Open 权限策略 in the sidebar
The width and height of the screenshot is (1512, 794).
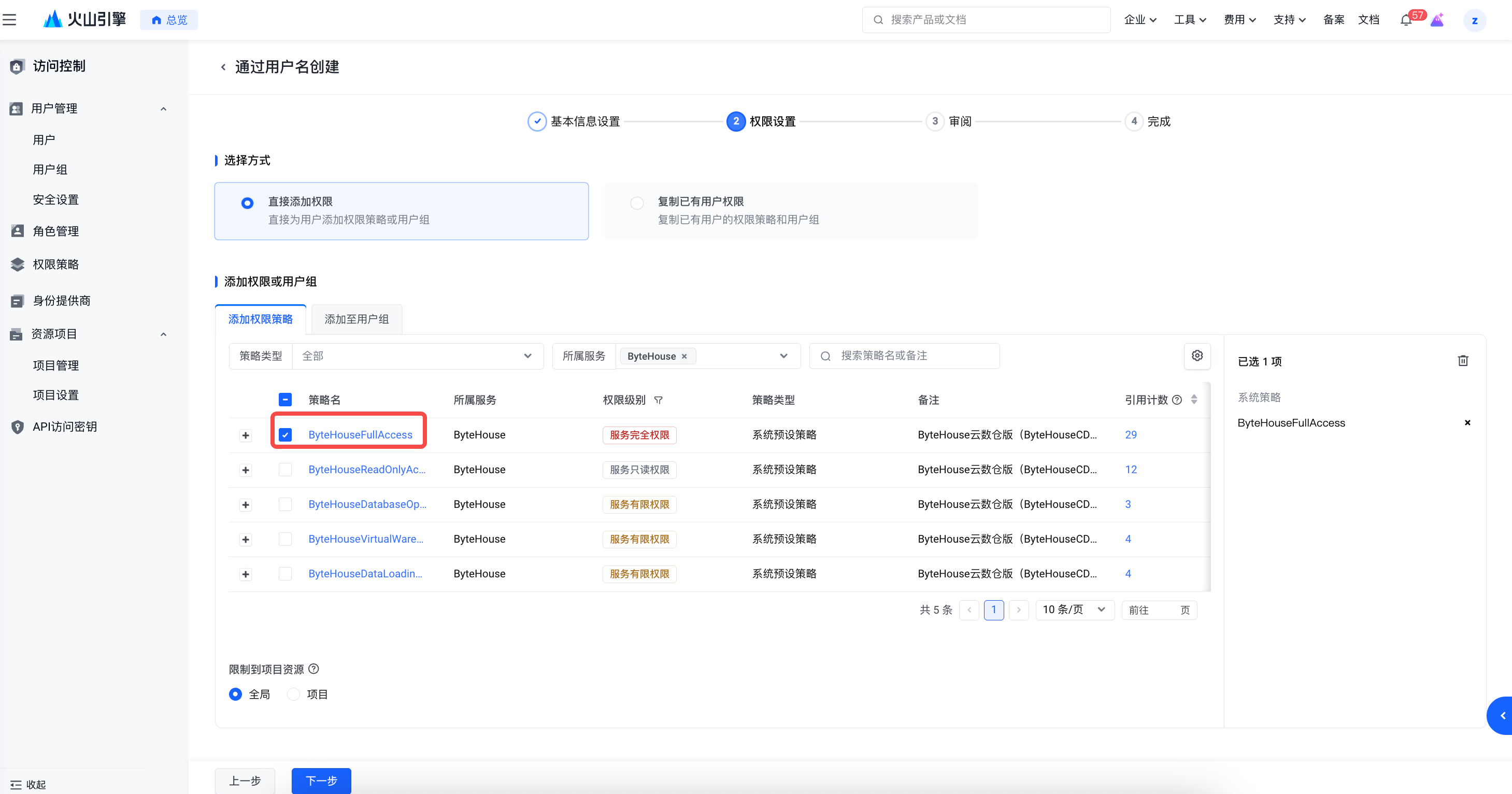tap(56, 264)
